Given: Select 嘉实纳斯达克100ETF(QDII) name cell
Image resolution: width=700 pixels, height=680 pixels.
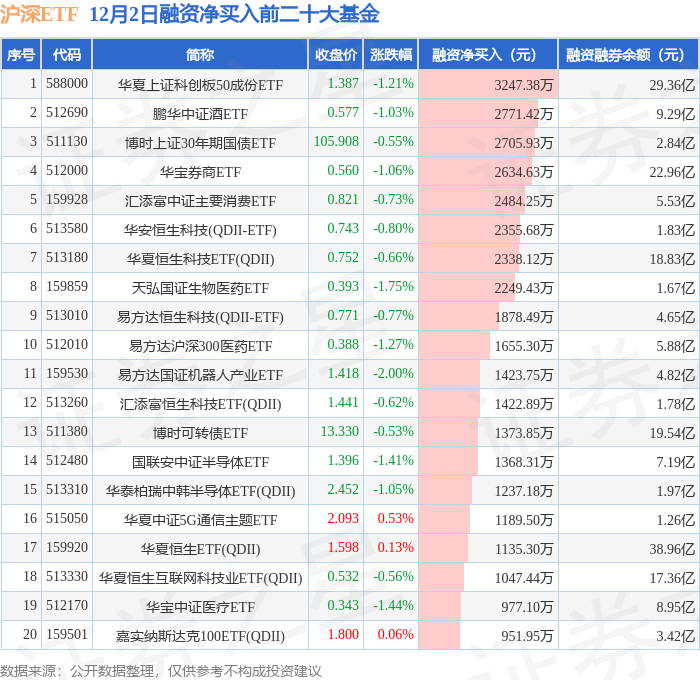Looking at the screenshot, I should click(x=200, y=636).
